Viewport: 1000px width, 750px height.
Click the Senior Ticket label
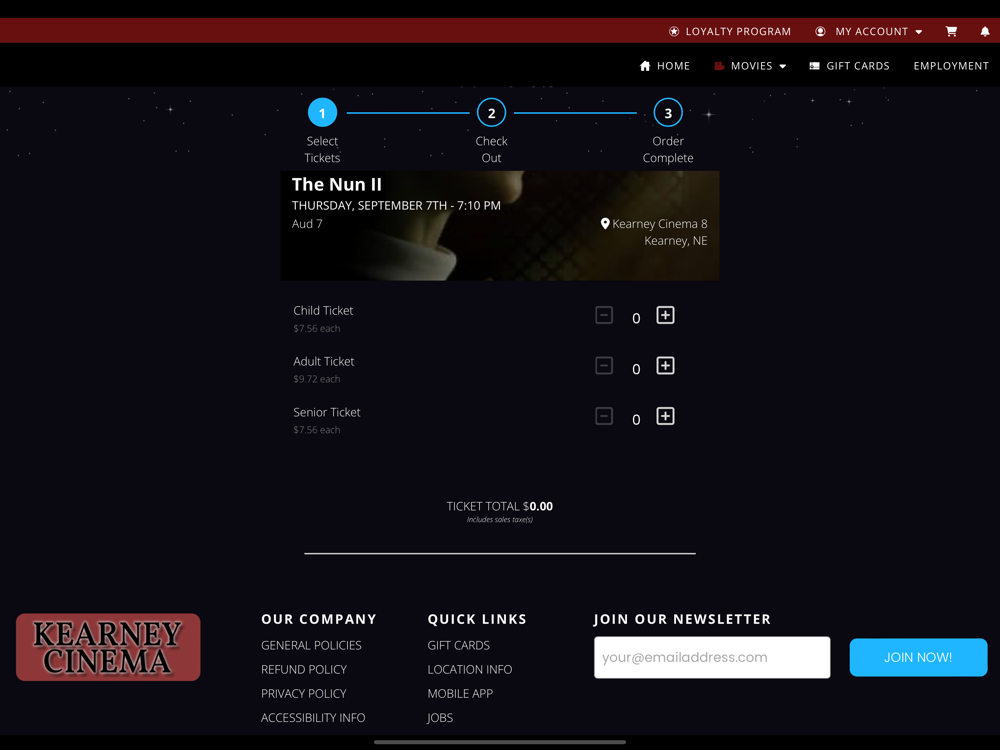tap(327, 413)
